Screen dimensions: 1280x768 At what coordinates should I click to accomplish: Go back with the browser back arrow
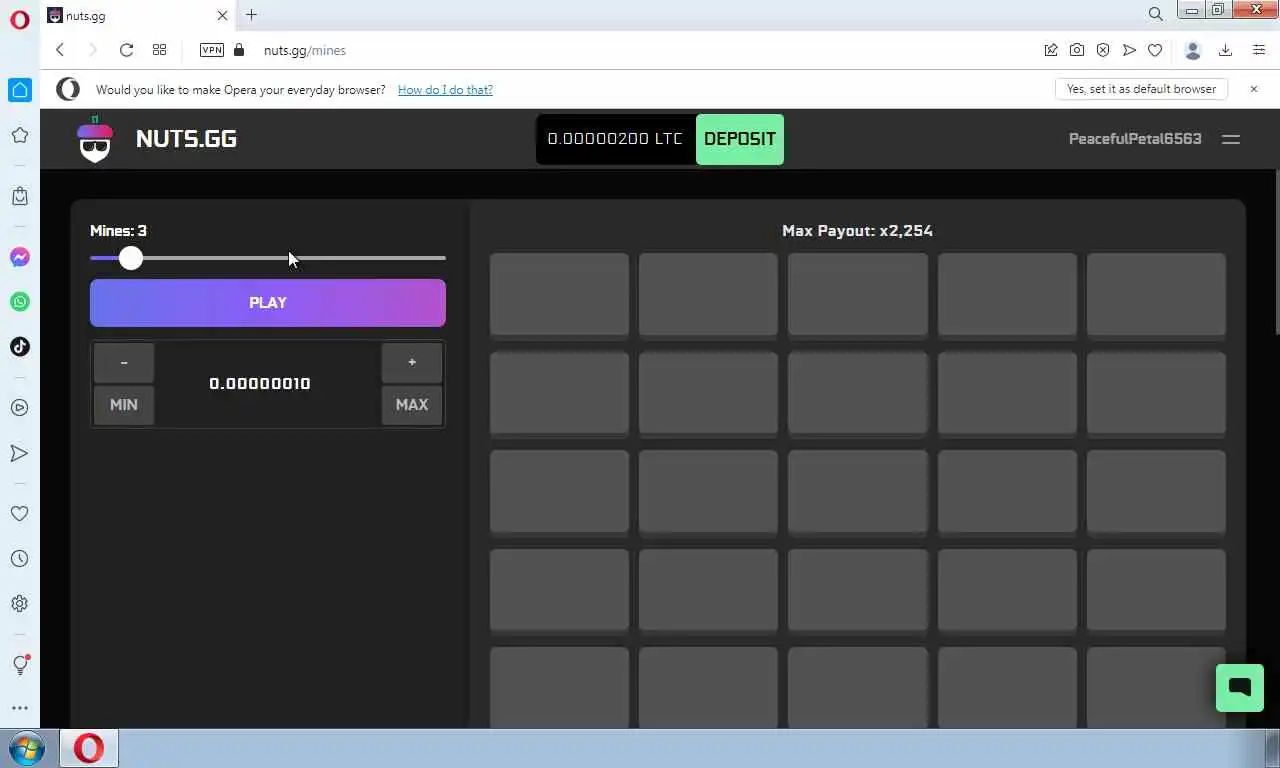click(60, 50)
